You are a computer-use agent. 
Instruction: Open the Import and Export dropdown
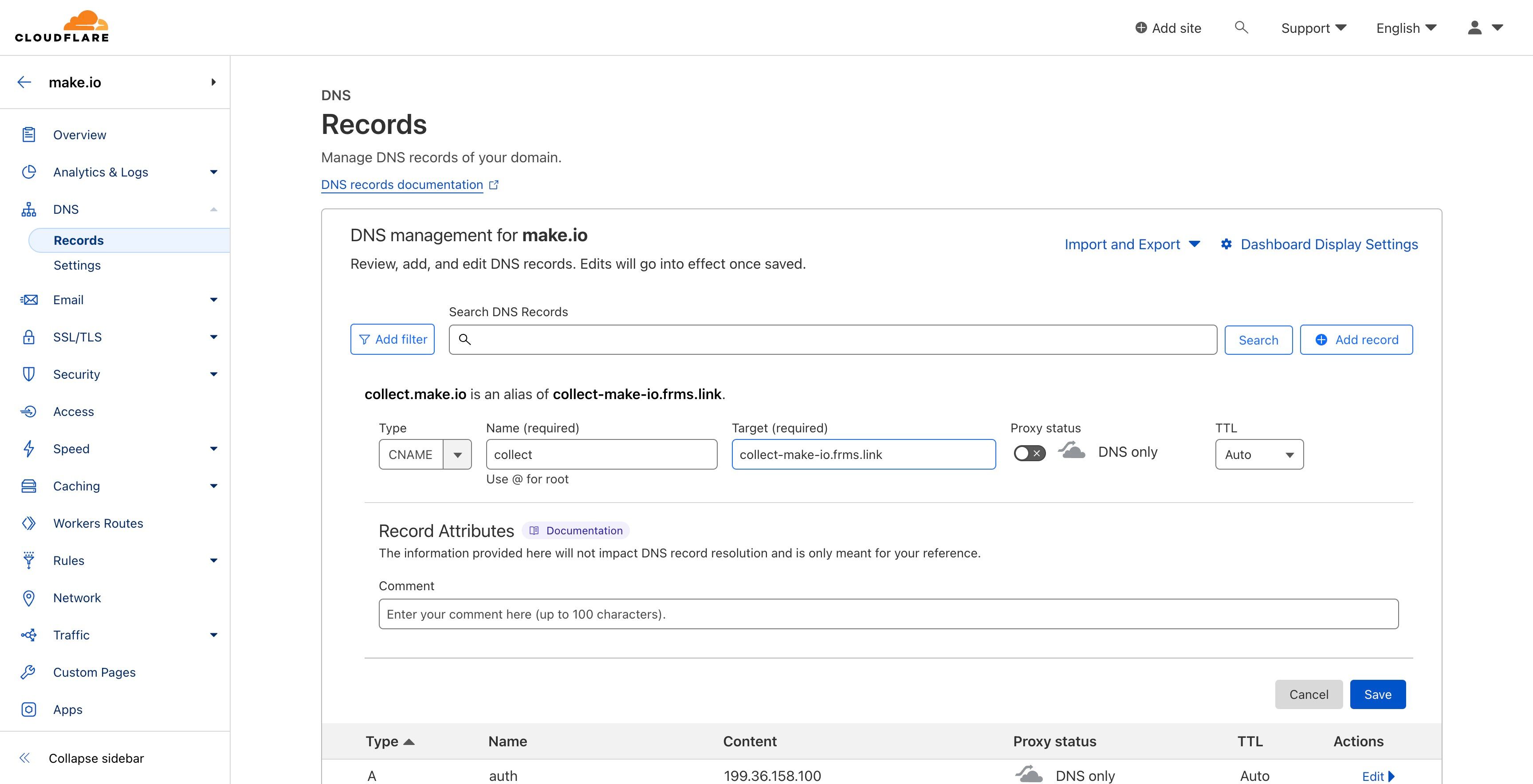coord(1132,244)
